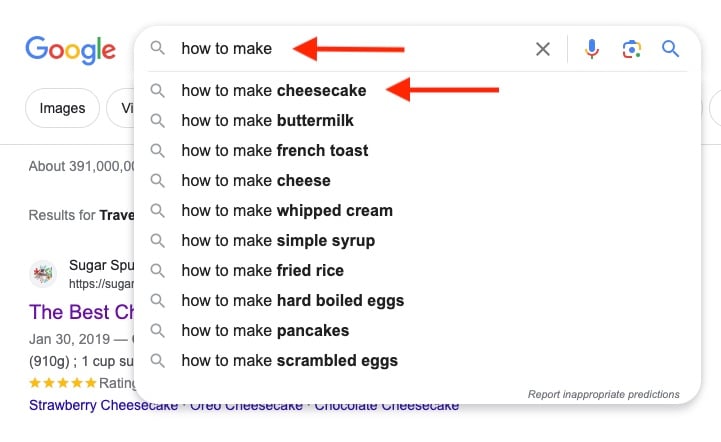Click the magnifier beside cheesecake suggestion
This screenshot has height=442, width=721.
157,91
